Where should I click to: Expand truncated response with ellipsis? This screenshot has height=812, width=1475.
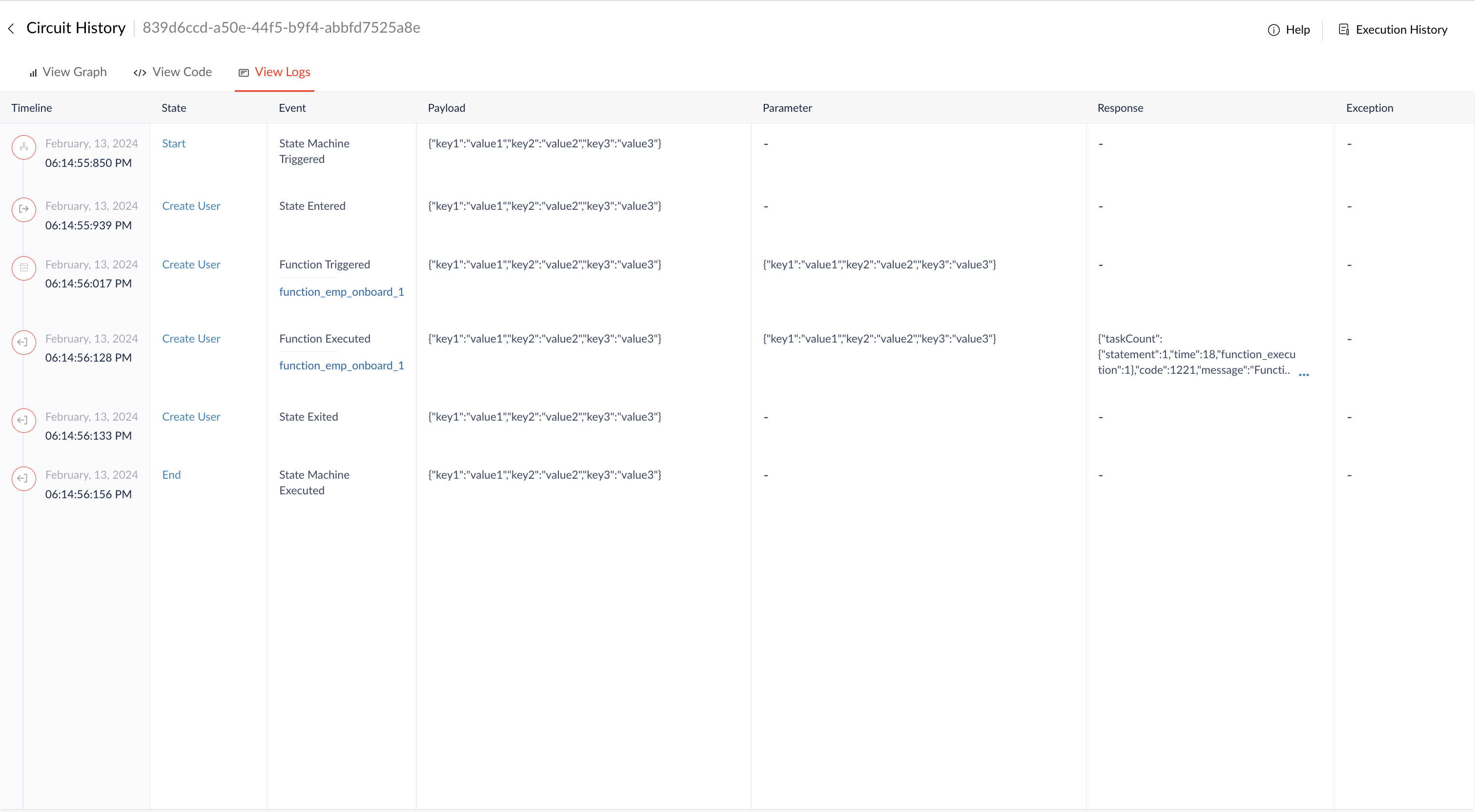pyautogui.click(x=1304, y=374)
